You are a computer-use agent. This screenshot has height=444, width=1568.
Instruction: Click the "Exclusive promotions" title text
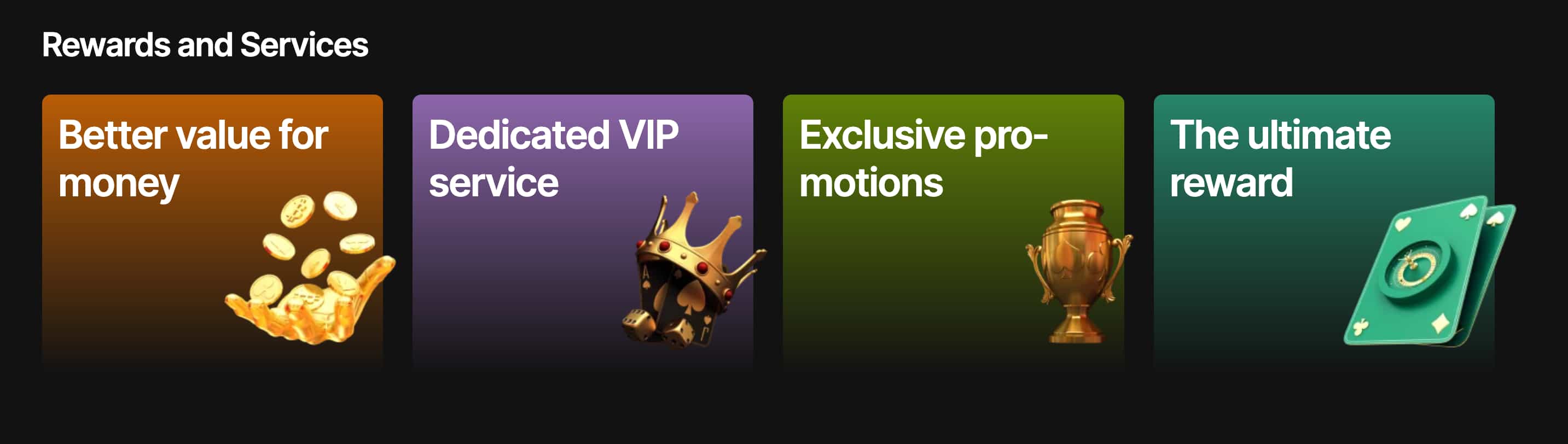(924, 157)
